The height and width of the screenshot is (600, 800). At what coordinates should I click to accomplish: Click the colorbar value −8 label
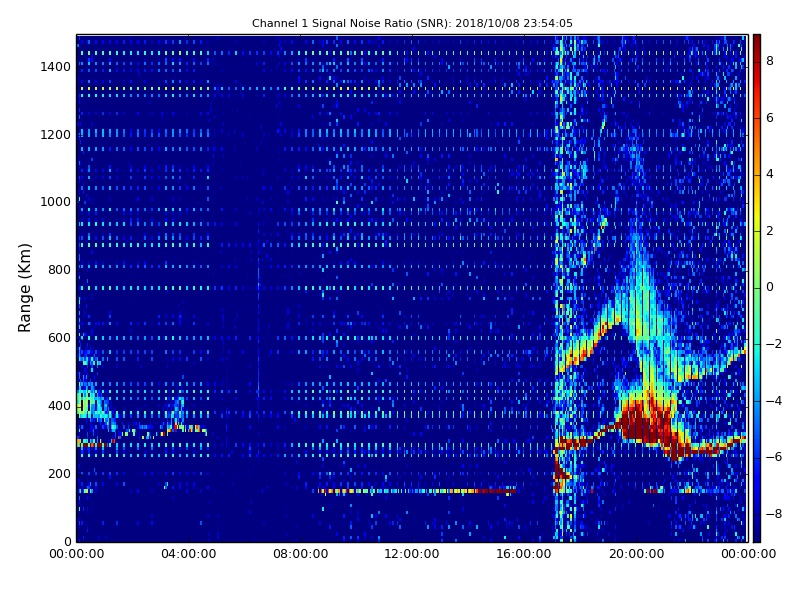coord(774,514)
